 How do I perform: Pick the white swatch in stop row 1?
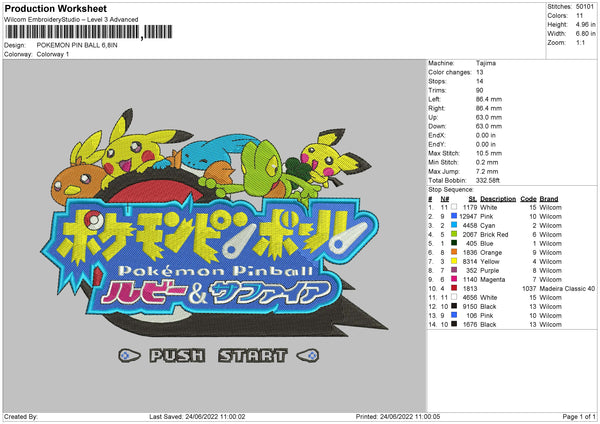454,207
